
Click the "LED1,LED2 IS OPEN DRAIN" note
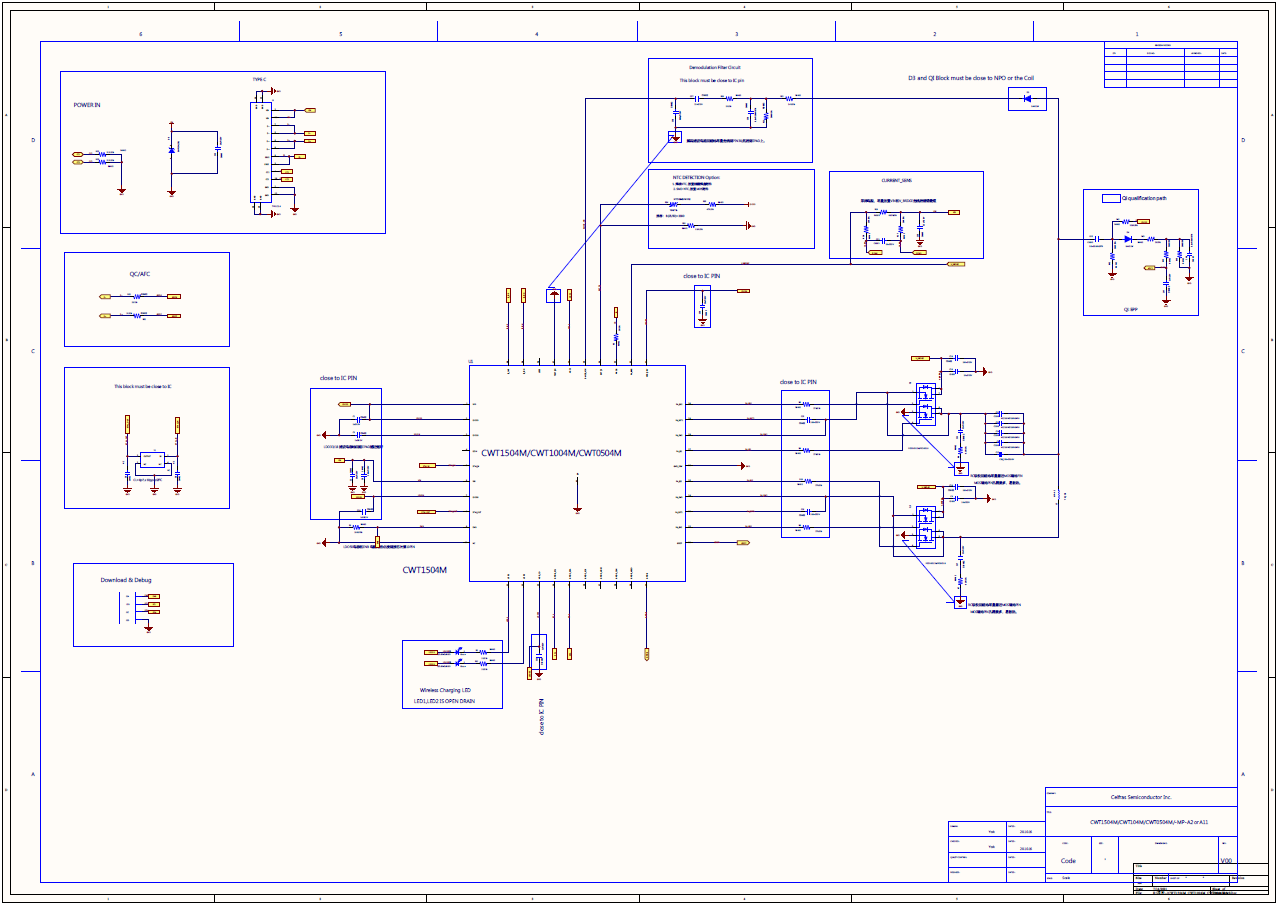pos(445,701)
